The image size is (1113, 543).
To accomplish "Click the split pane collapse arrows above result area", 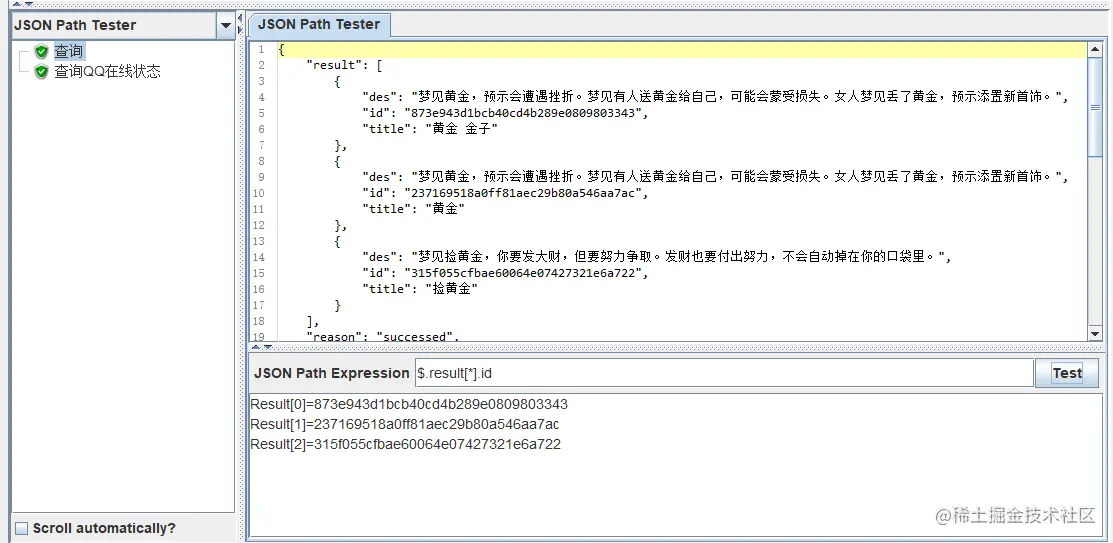I will pos(262,347).
